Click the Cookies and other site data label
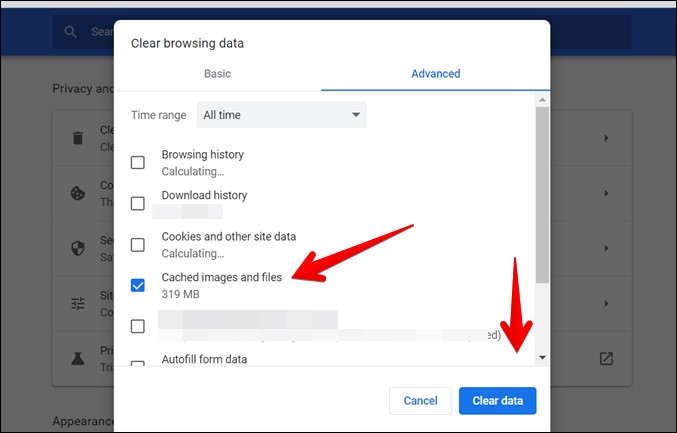Screen dimensions: 677x433 point(229,237)
